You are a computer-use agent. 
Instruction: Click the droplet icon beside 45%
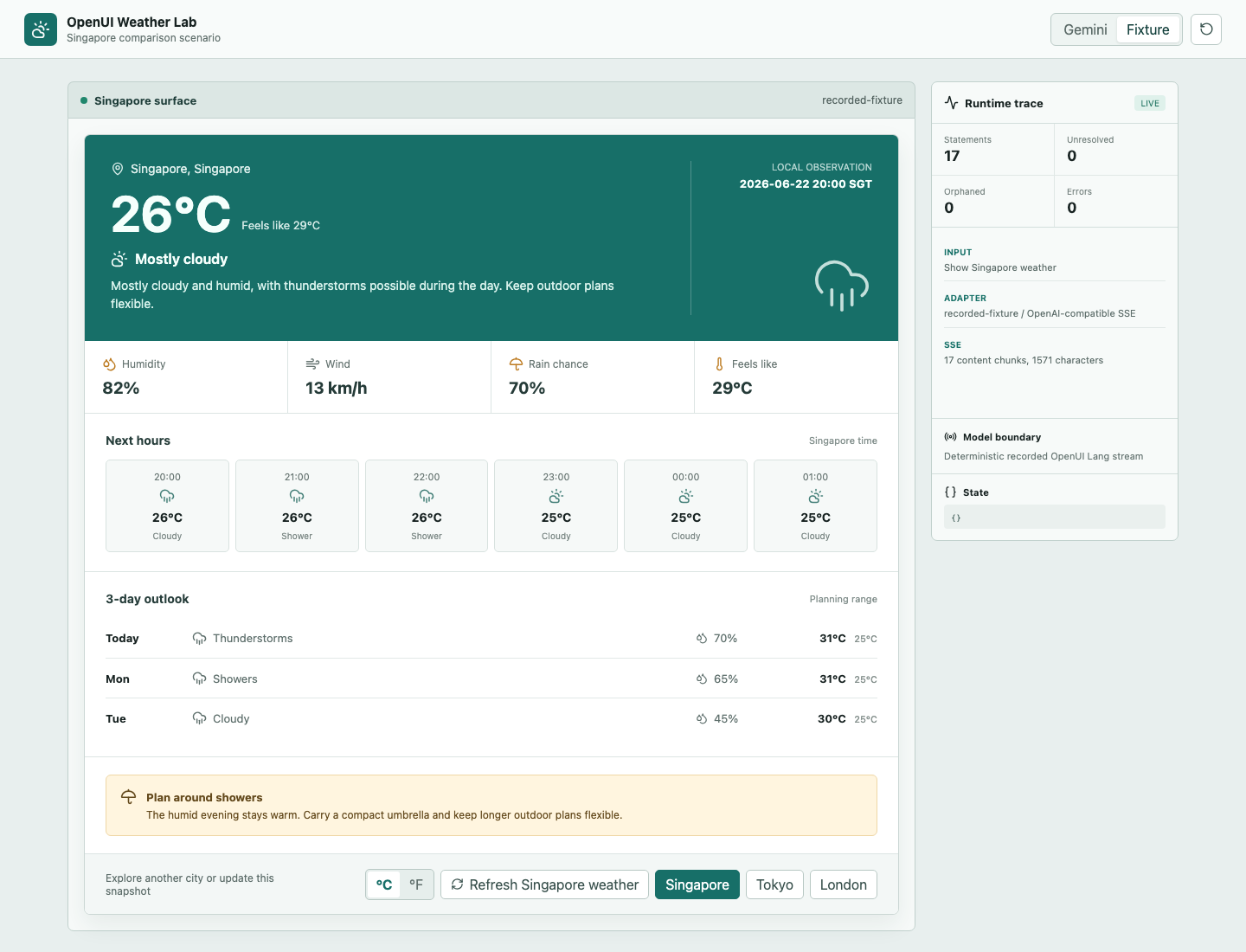pos(702,718)
